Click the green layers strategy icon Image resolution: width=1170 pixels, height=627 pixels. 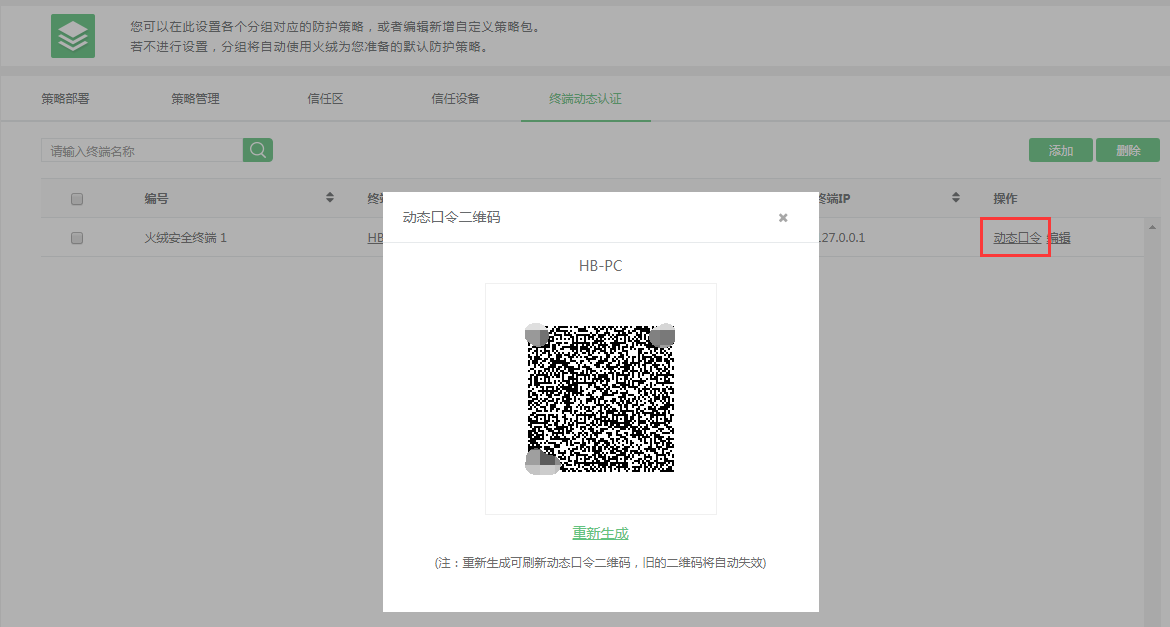coord(72,36)
